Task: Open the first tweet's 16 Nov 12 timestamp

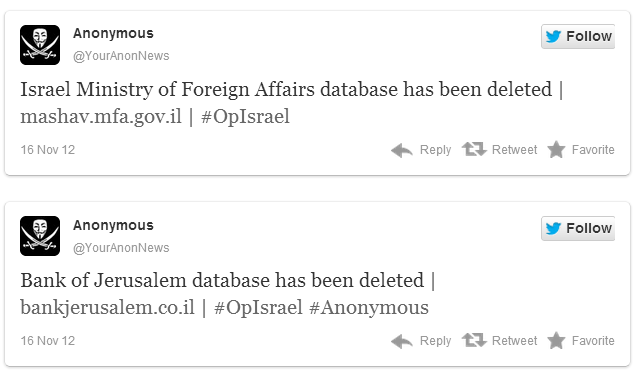Action: click(x=48, y=150)
